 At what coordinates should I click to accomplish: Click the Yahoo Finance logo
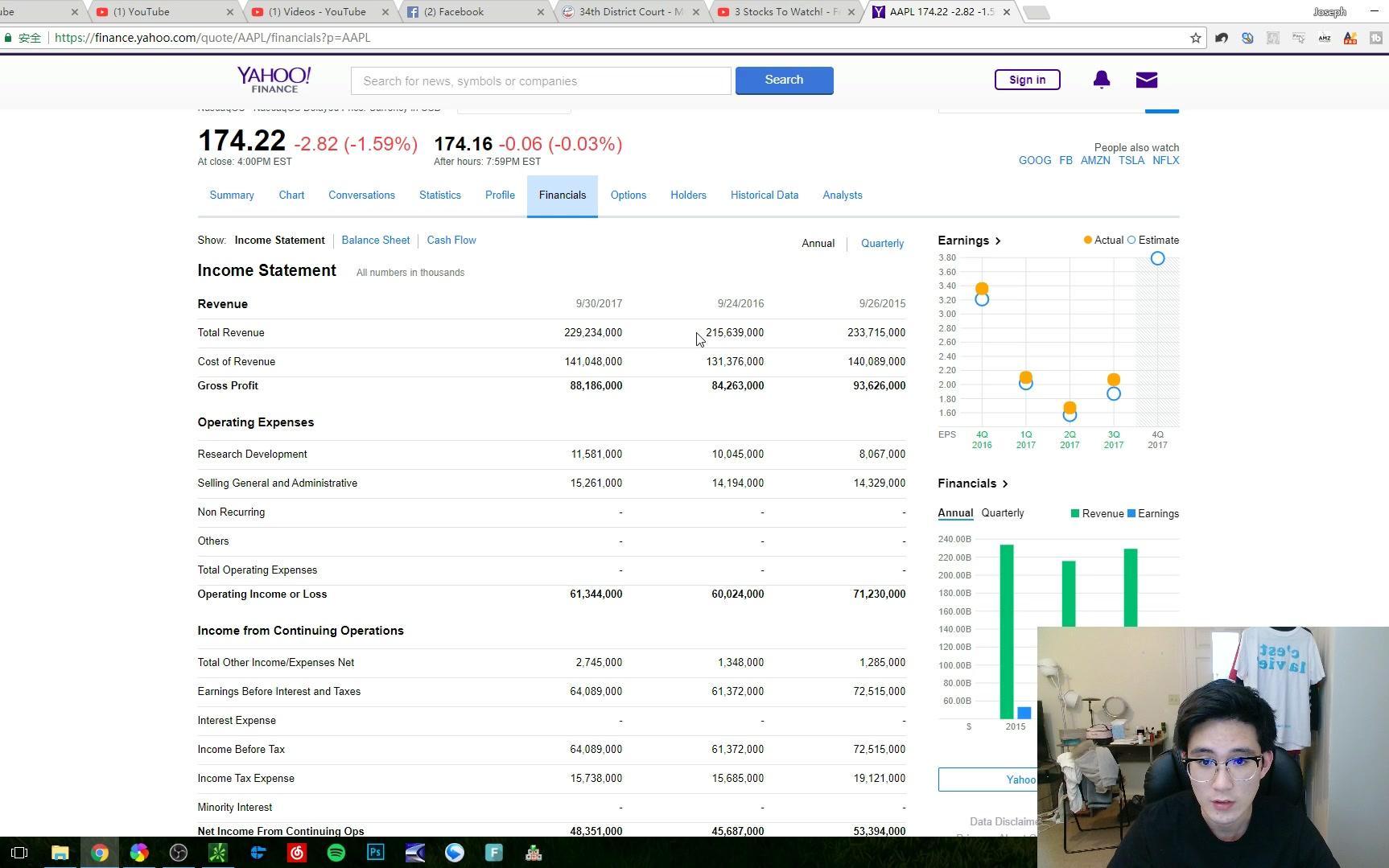(274, 80)
